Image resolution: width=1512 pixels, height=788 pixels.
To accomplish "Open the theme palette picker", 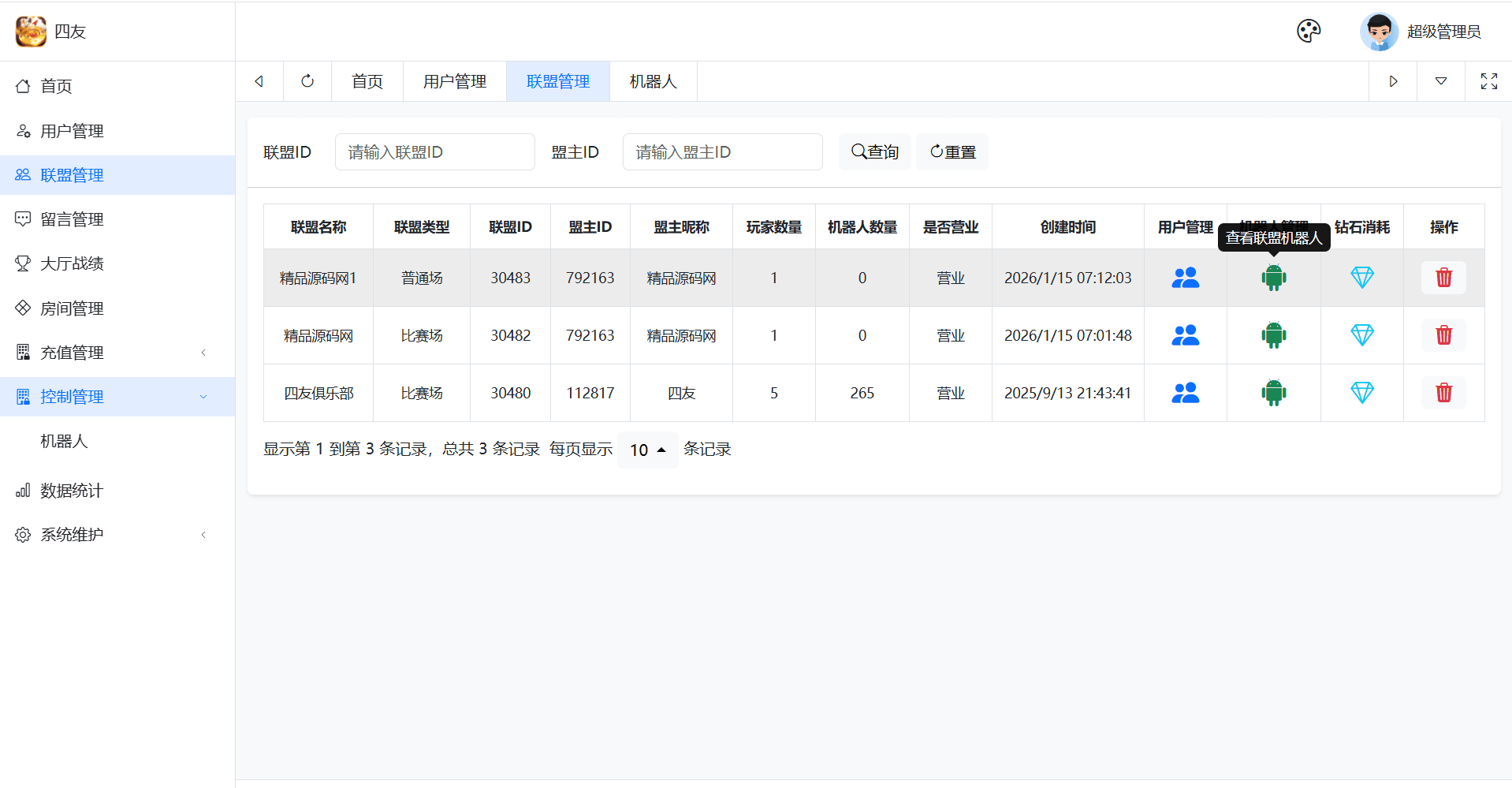I will click(x=1308, y=31).
